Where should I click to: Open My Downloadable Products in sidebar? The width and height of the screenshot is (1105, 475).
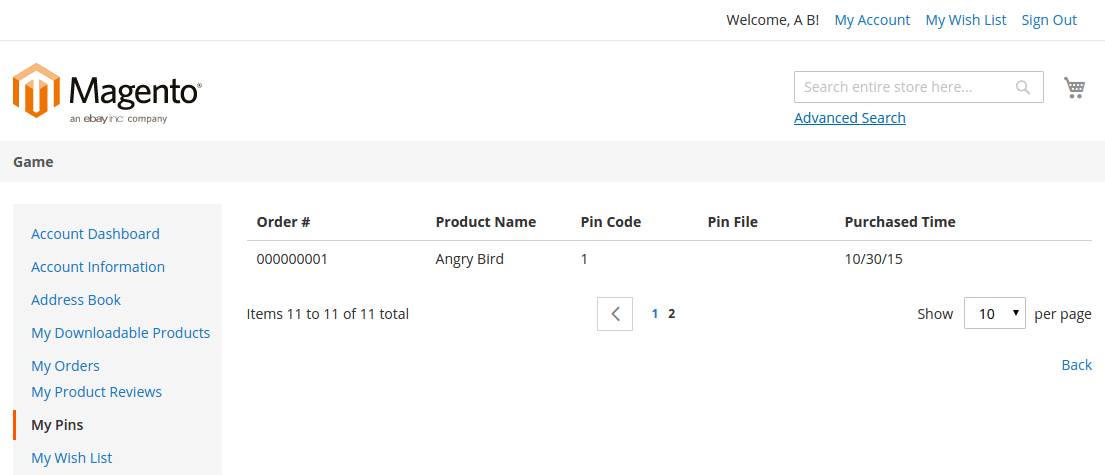121,333
